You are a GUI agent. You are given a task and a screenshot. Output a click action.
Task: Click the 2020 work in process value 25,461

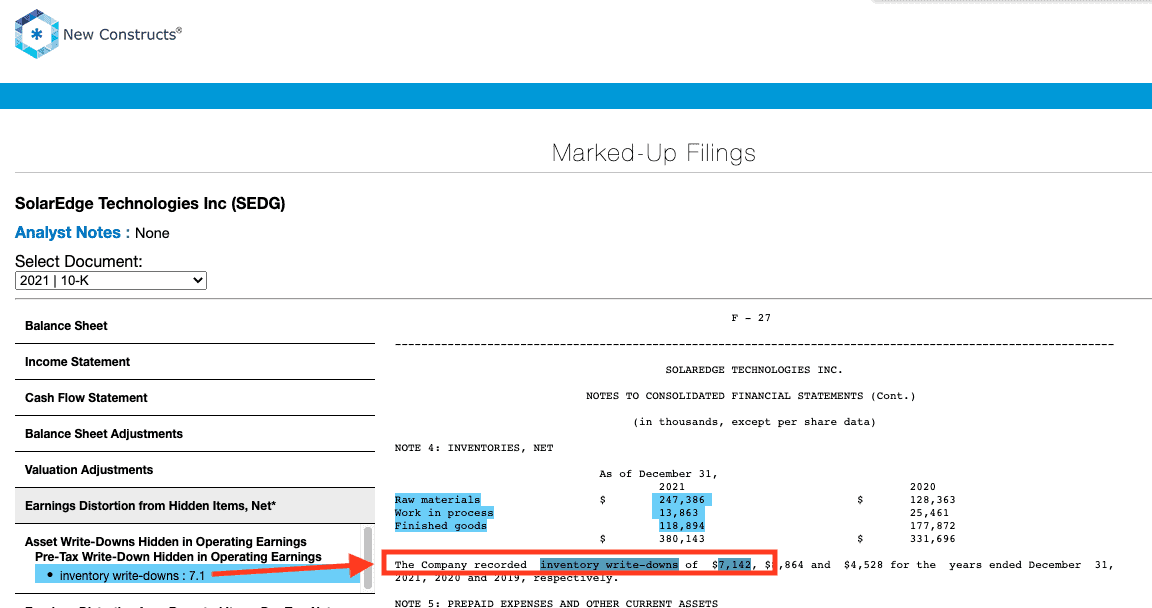tap(929, 513)
